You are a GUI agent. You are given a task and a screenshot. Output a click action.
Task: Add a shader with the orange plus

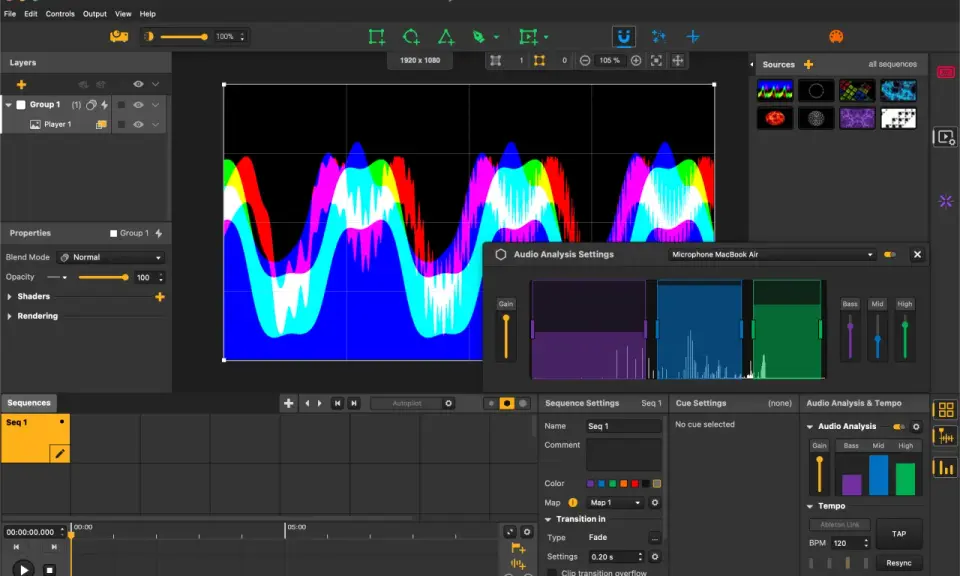(160, 297)
